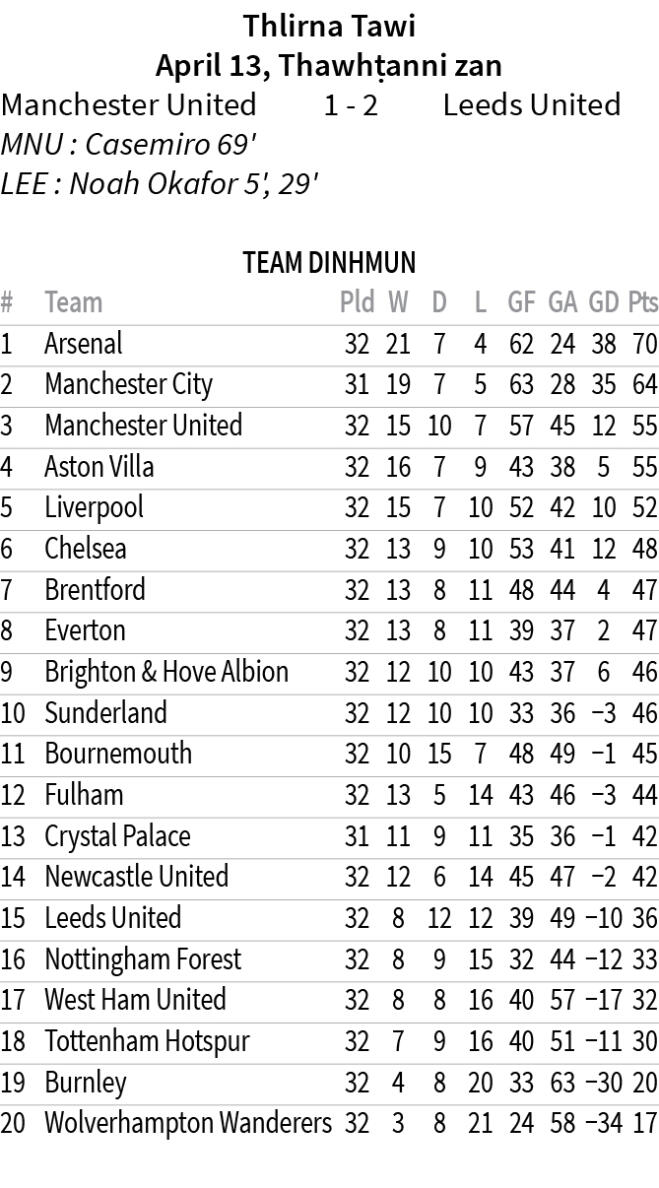Click the Pts column header
The width and height of the screenshot is (659, 1188).
643,302
